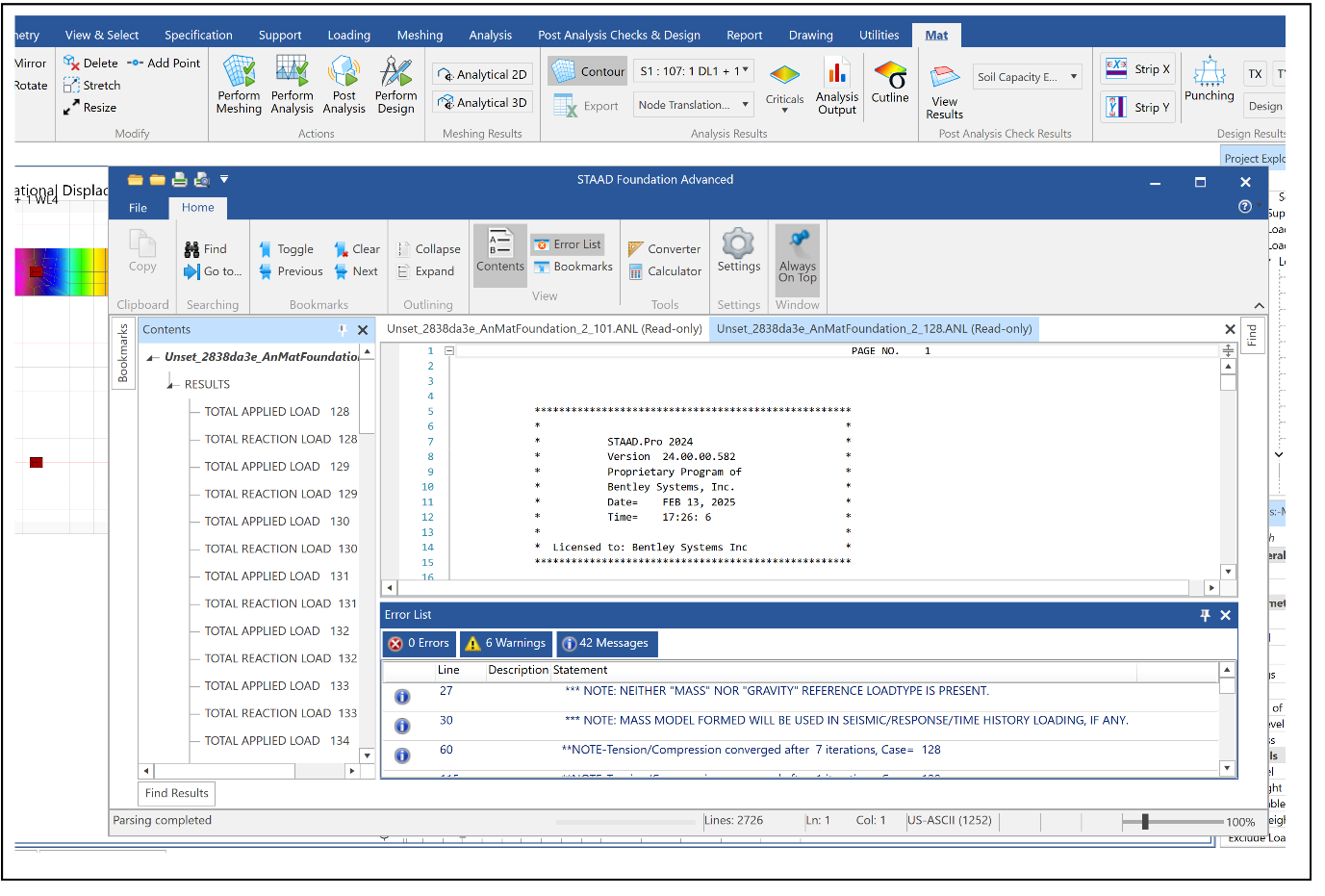Collapse the viewer ribbon with the chevron
1325x896 pixels.
1259,305
